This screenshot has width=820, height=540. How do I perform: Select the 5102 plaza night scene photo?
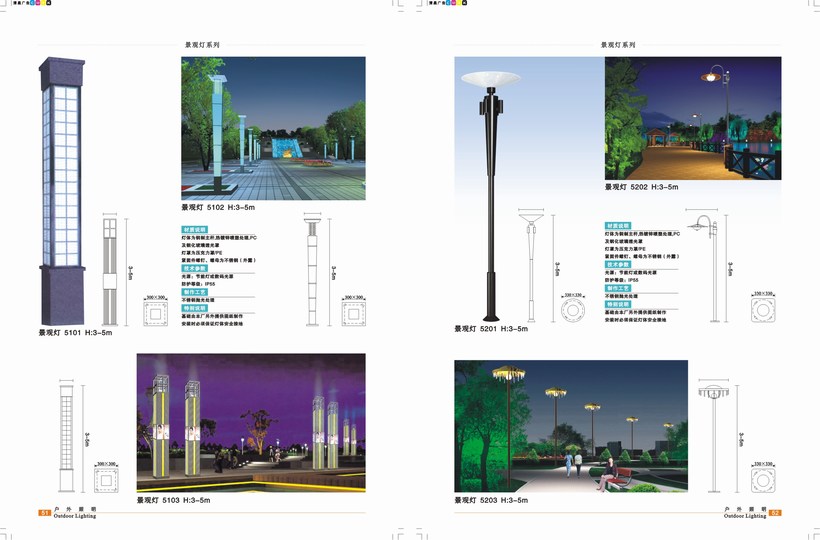(x=273, y=128)
